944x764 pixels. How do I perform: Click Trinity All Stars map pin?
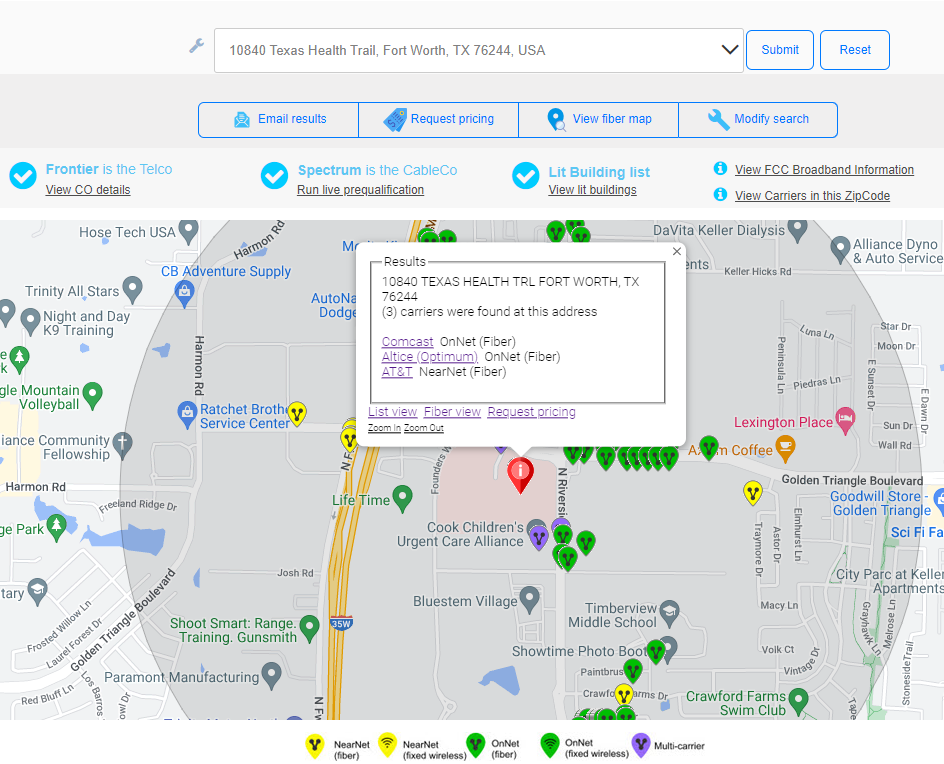pyautogui.click(x=132, y=290)
